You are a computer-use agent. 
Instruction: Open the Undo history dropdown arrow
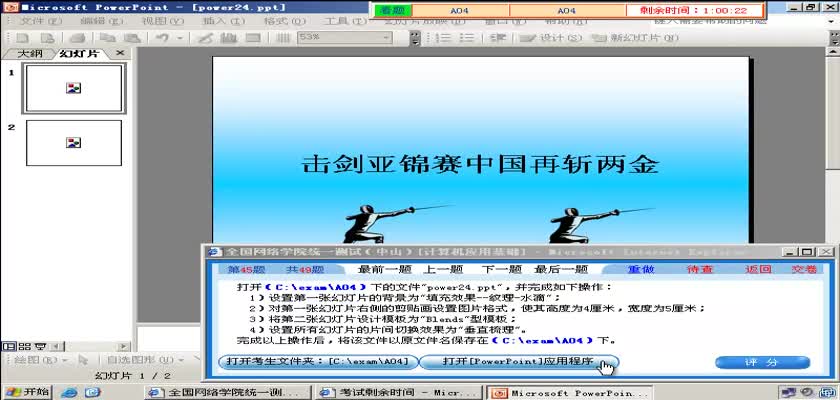[179, 39]
